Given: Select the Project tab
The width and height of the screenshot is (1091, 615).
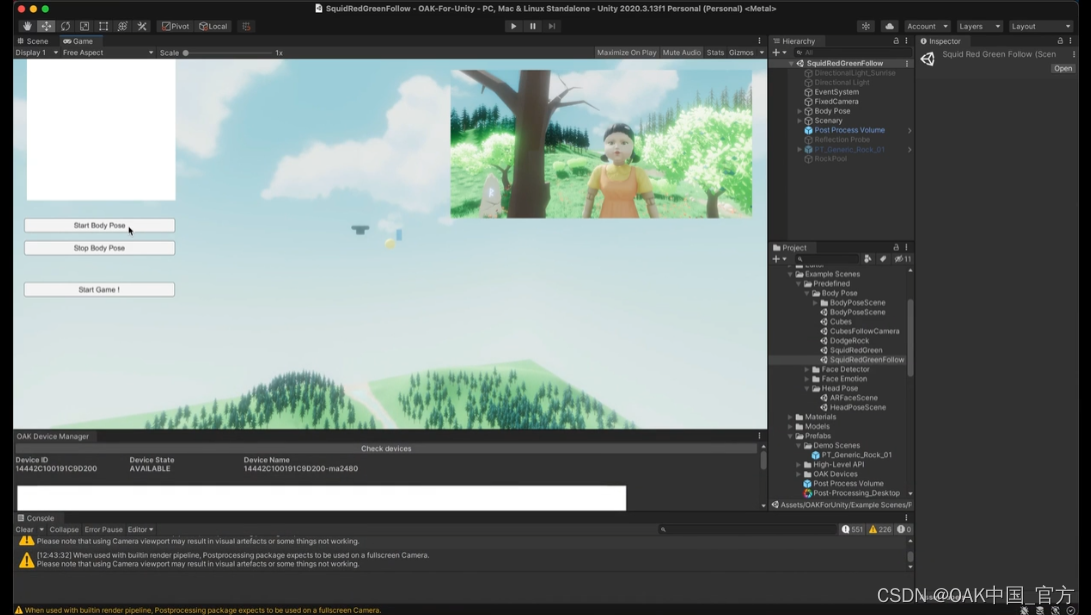Looking at the screenshot, I should (x=790, y=248).
